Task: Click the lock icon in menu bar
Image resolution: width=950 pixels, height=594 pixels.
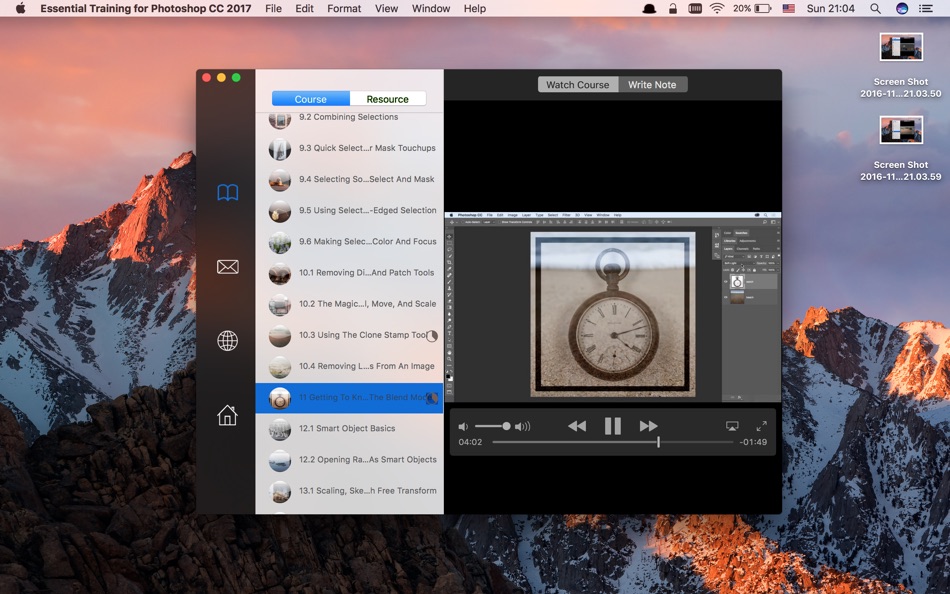Action: [x=673, y=8]
